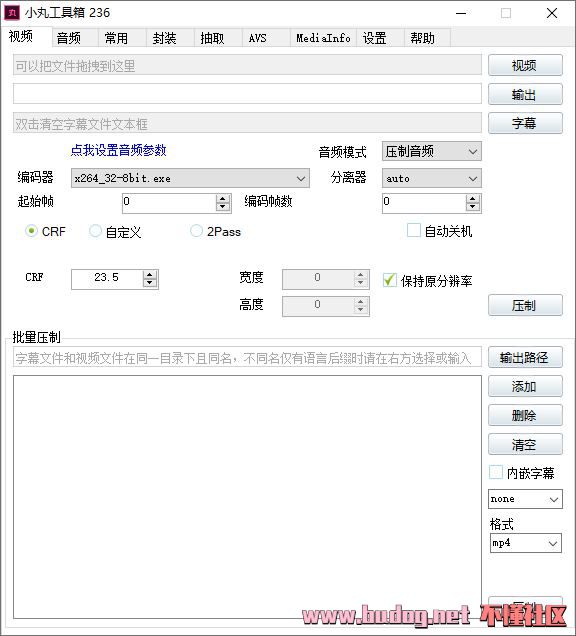
Task: Open the subtitle language none dropdown
Action: 525,499
